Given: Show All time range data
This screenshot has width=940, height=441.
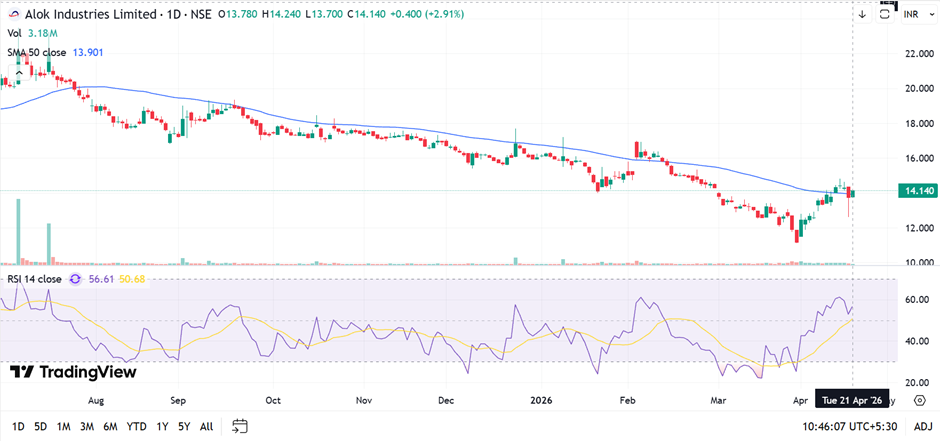Looking at the screenshot, I should click(206, 426).
